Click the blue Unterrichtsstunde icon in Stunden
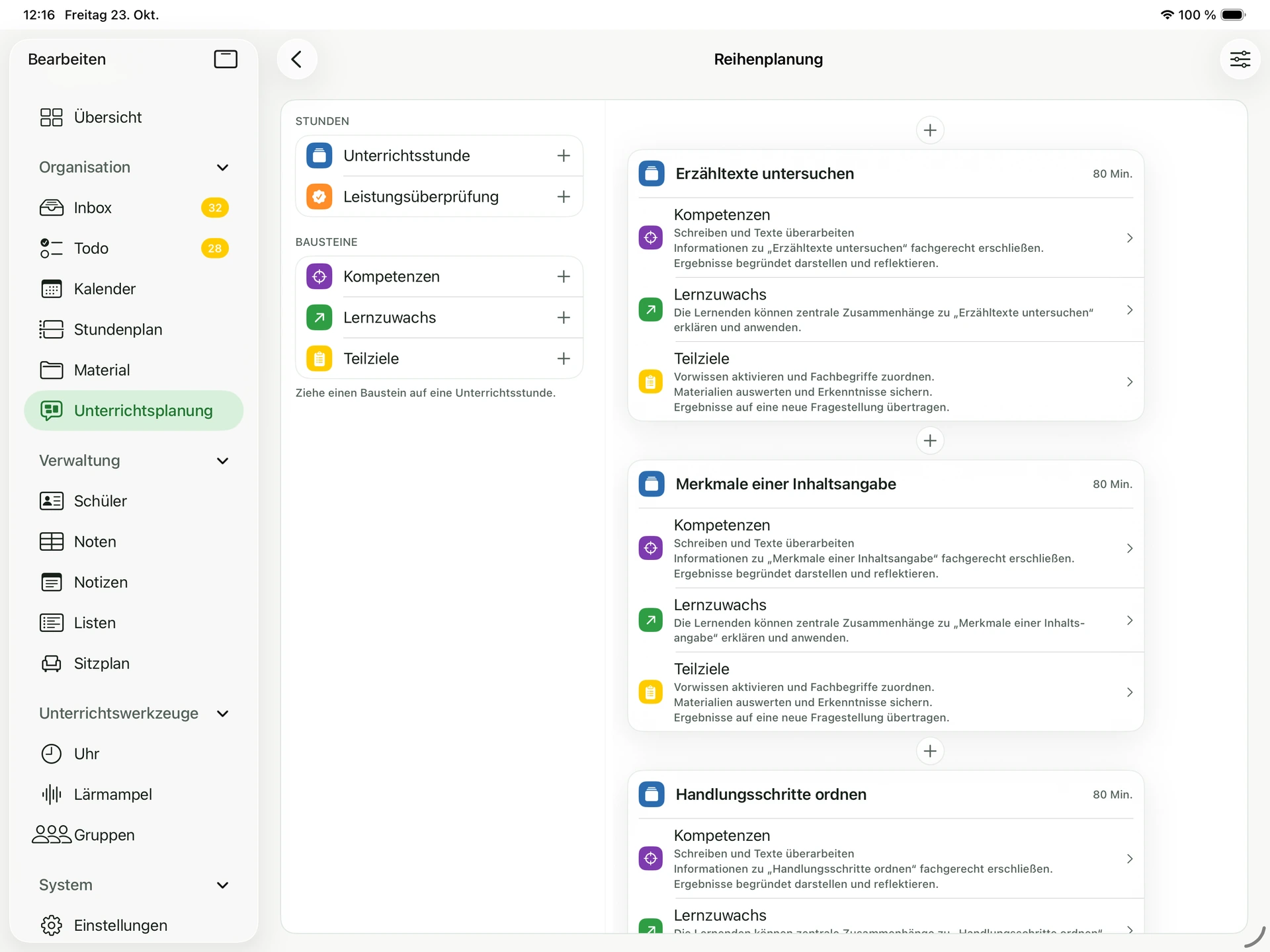This screenshot has width=1270, height=952. (x=319, y=155)
